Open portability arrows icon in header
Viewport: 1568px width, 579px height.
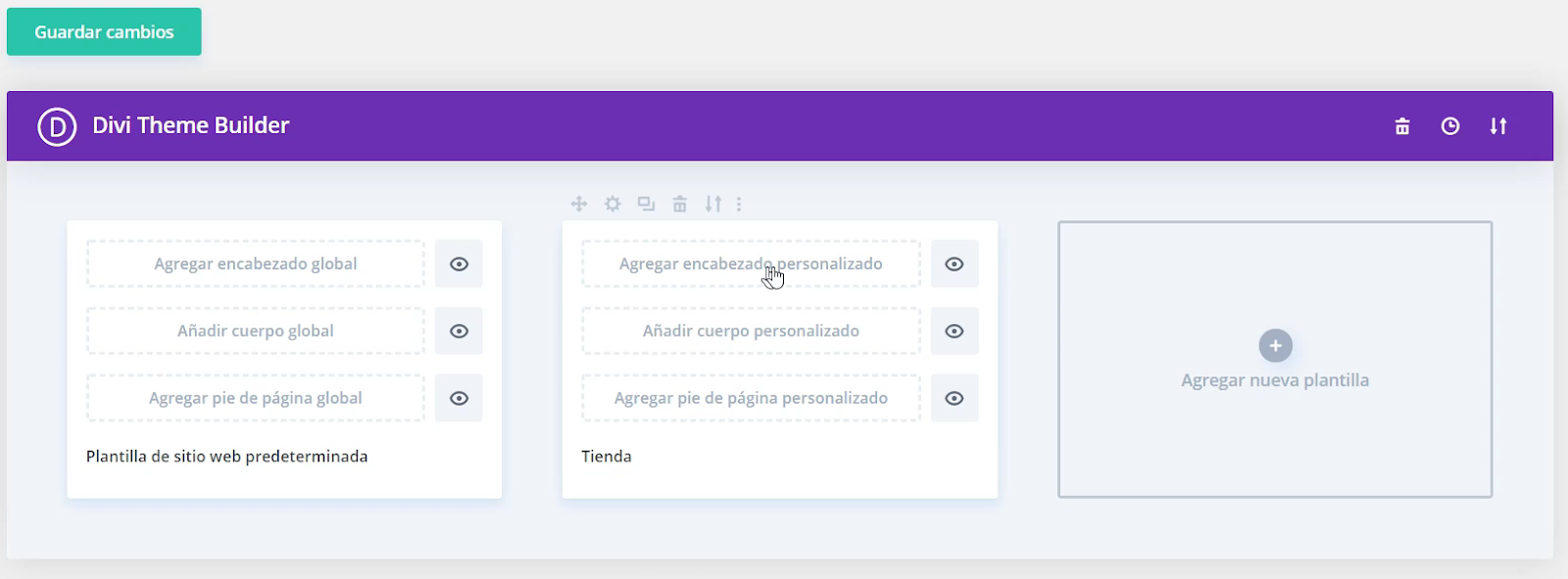click(x=1498, y=126)
